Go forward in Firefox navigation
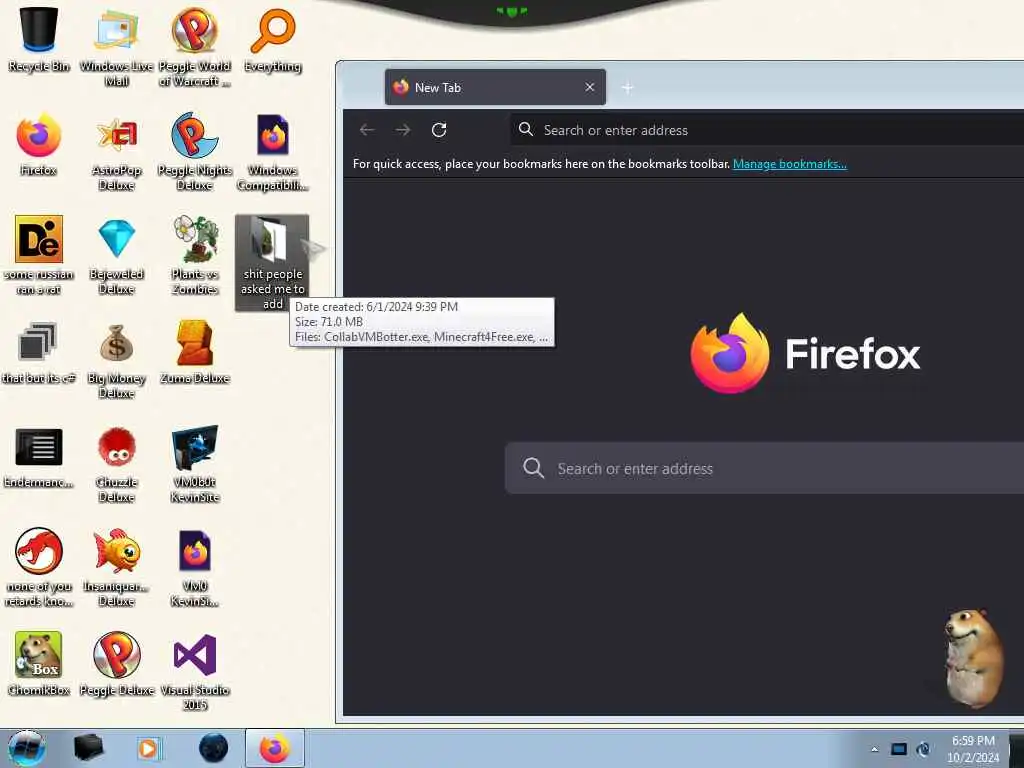The height and width of the screenshot is (768, 1024). 403,130
